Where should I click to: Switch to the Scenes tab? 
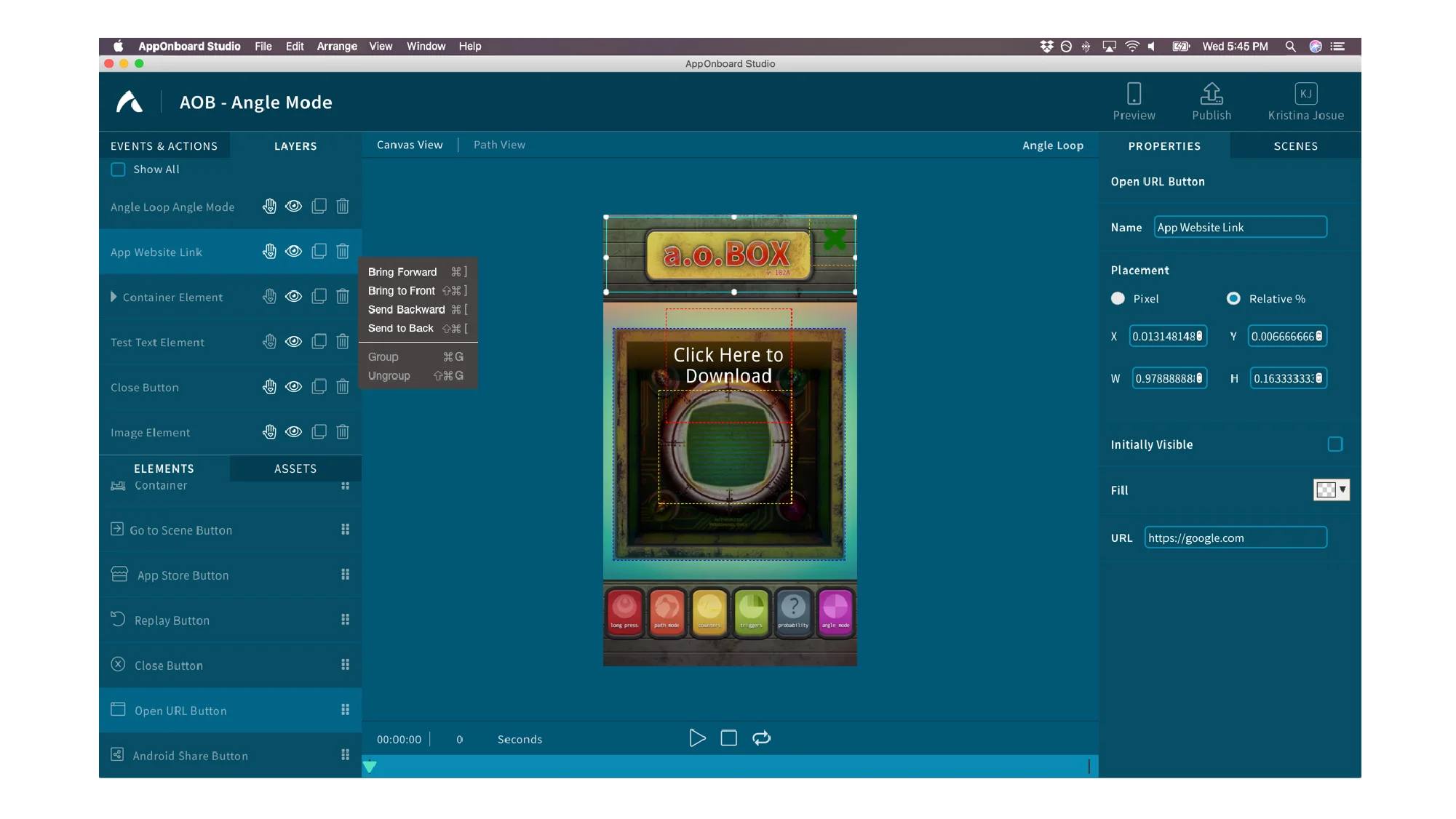coord(1295,145)
